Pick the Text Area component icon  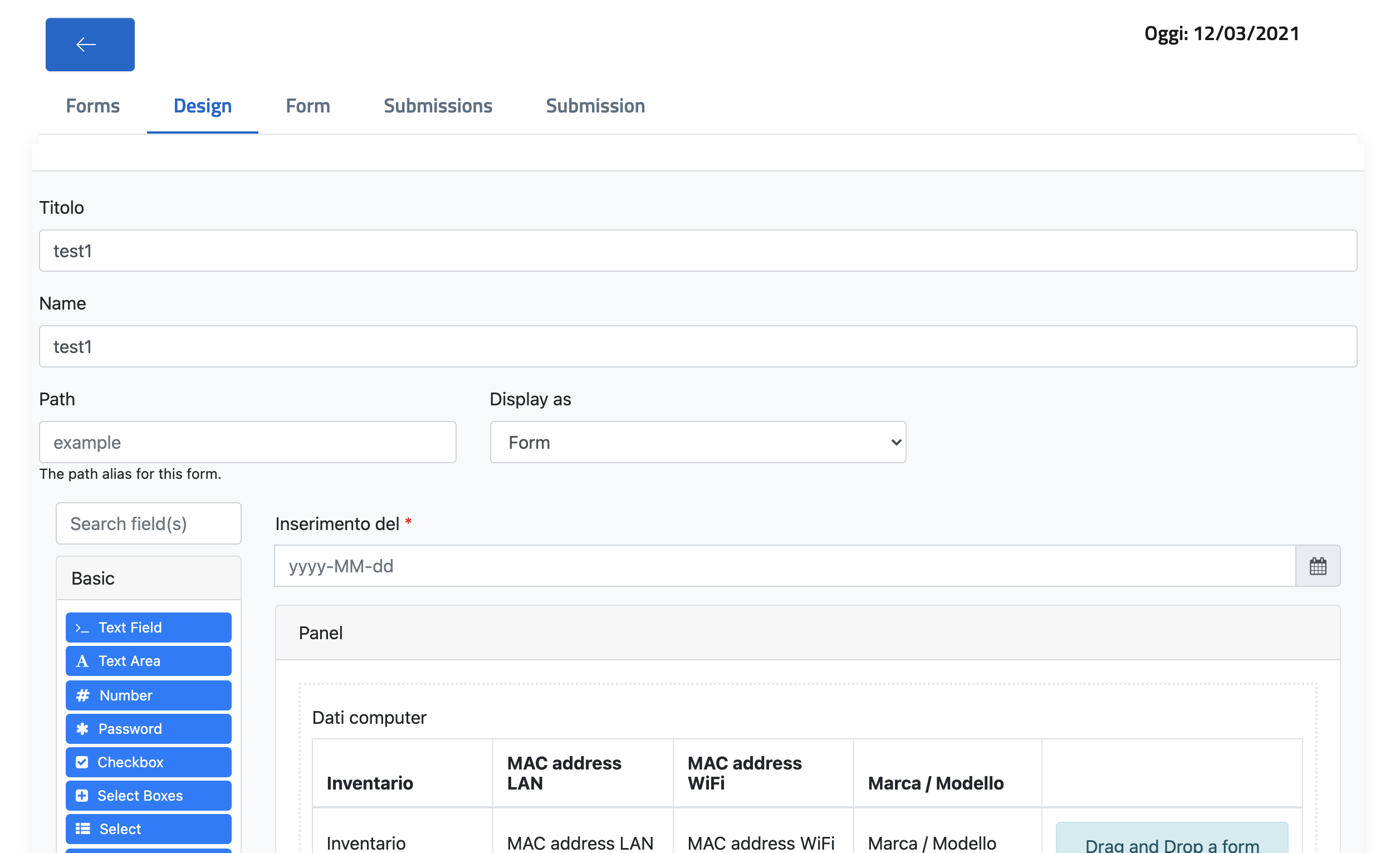click(x=83, y=661)
